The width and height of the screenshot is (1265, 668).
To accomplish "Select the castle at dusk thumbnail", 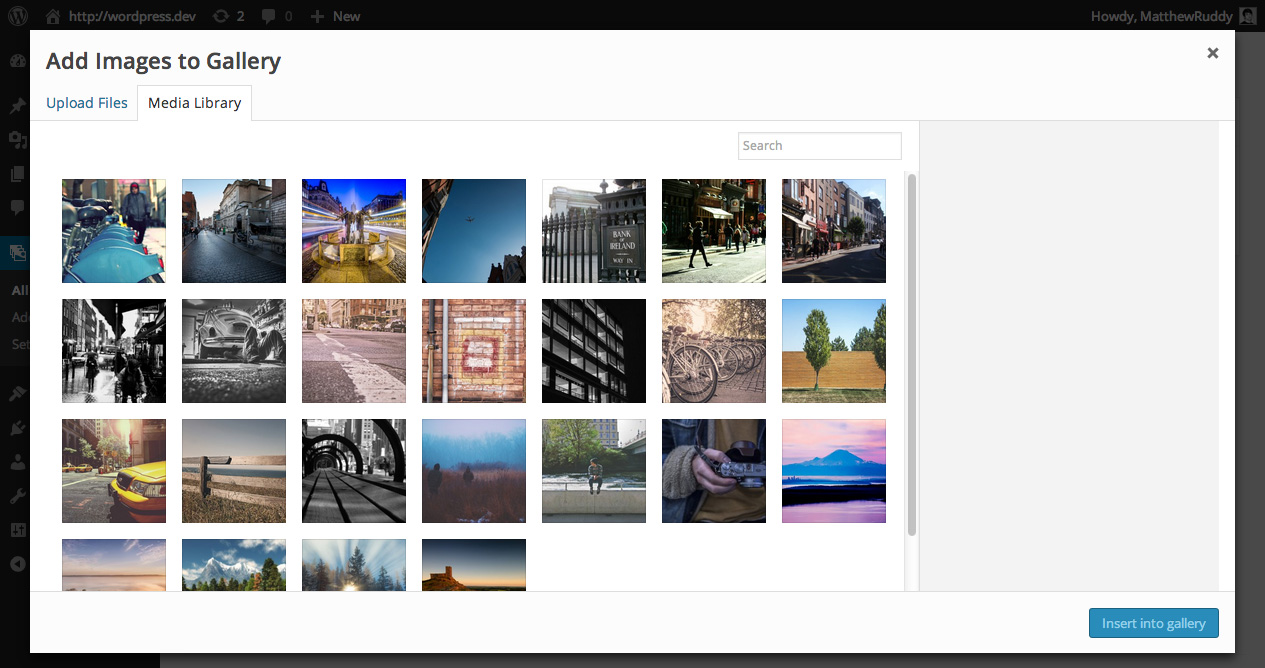I will 474,565.
